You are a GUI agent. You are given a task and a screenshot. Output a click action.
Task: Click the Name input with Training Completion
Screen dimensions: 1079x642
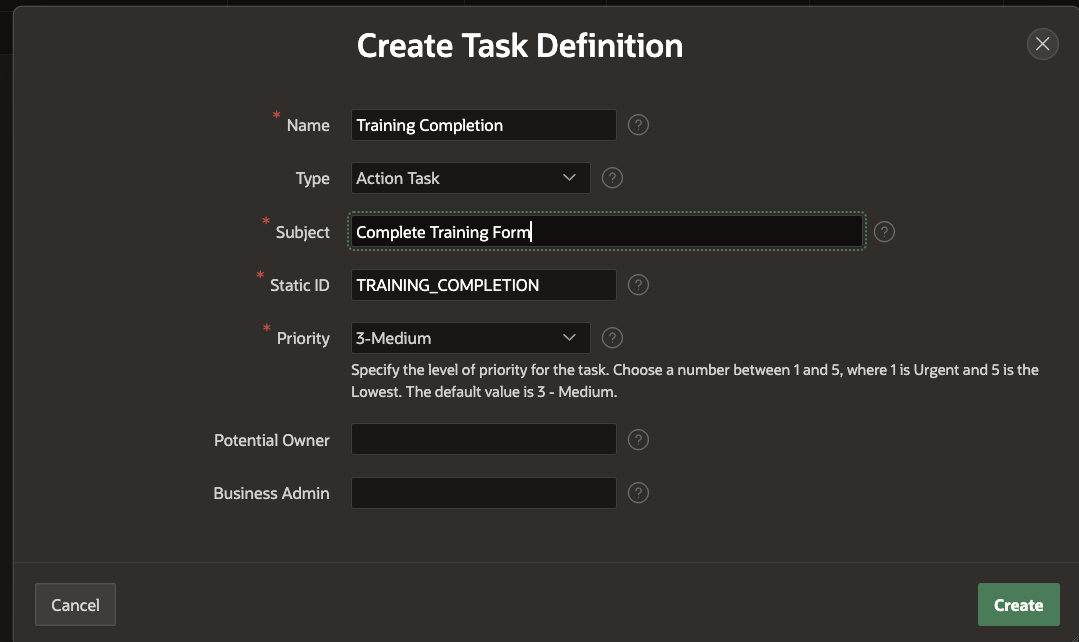[x=483, y=125]
